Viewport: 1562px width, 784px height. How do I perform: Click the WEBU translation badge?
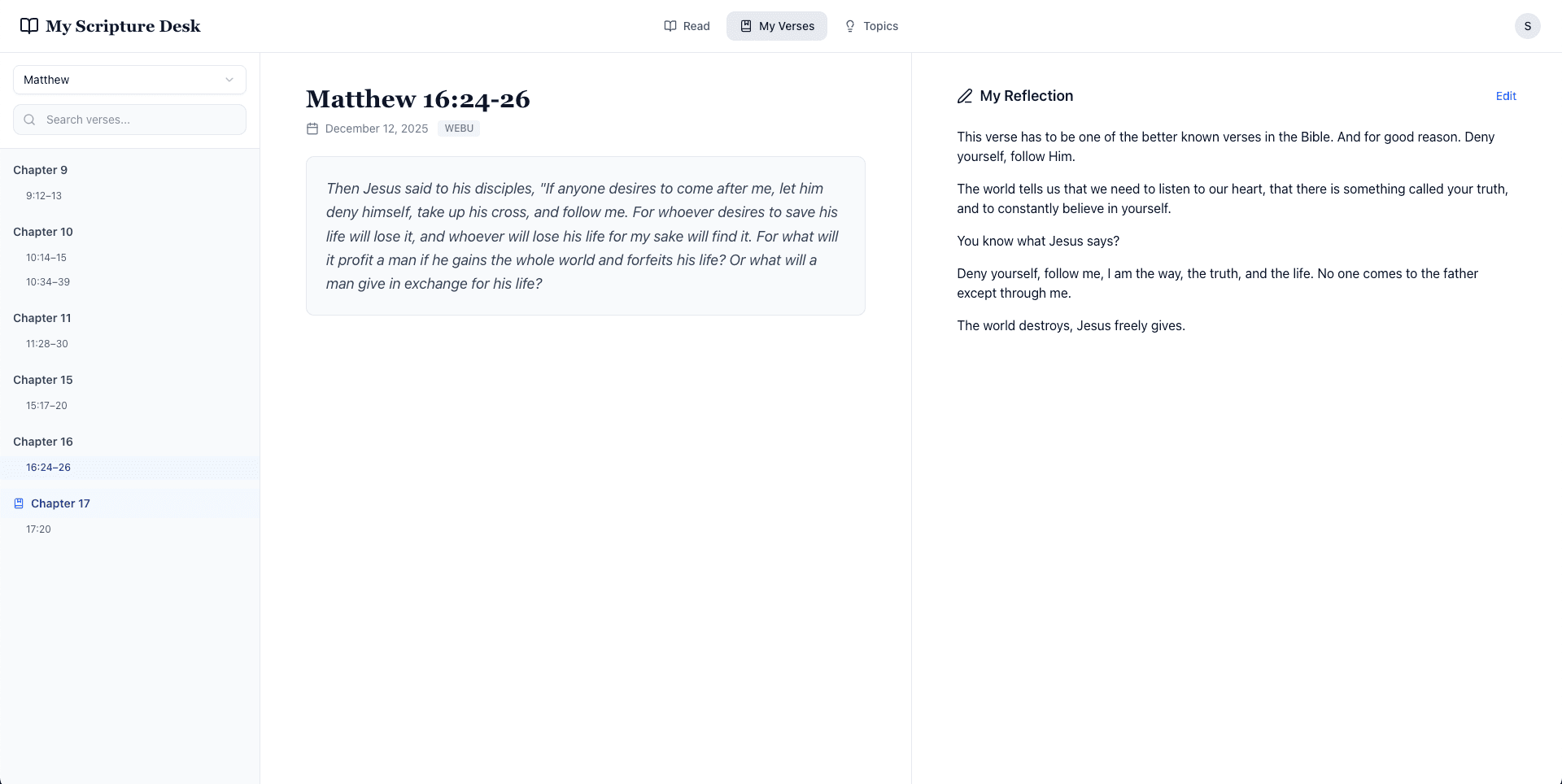[x=459, y=128]
